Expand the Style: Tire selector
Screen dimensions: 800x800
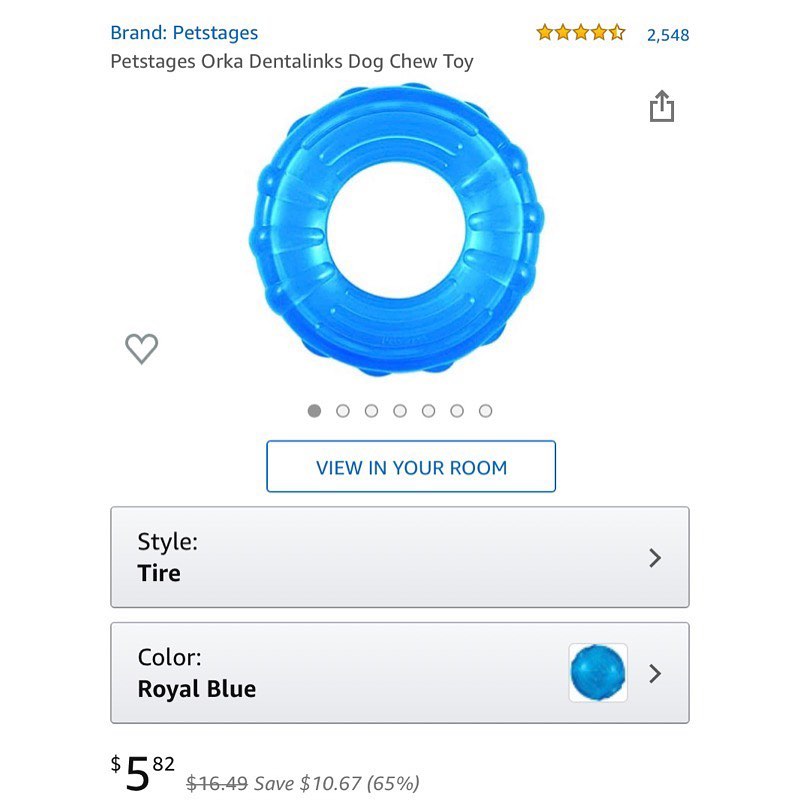[x=400, y=557]
